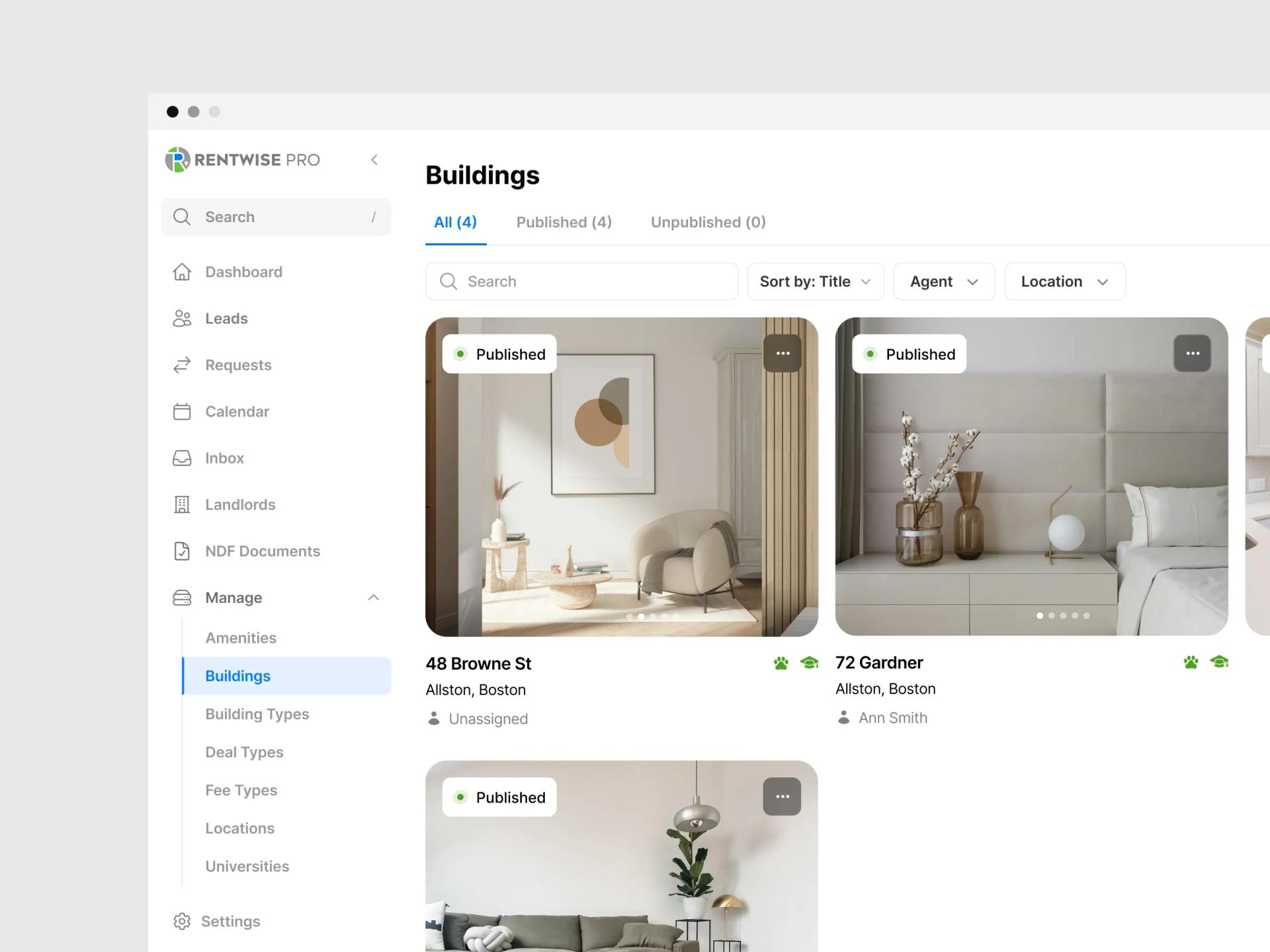Collapse the Manage section chevron

[374, 598]
